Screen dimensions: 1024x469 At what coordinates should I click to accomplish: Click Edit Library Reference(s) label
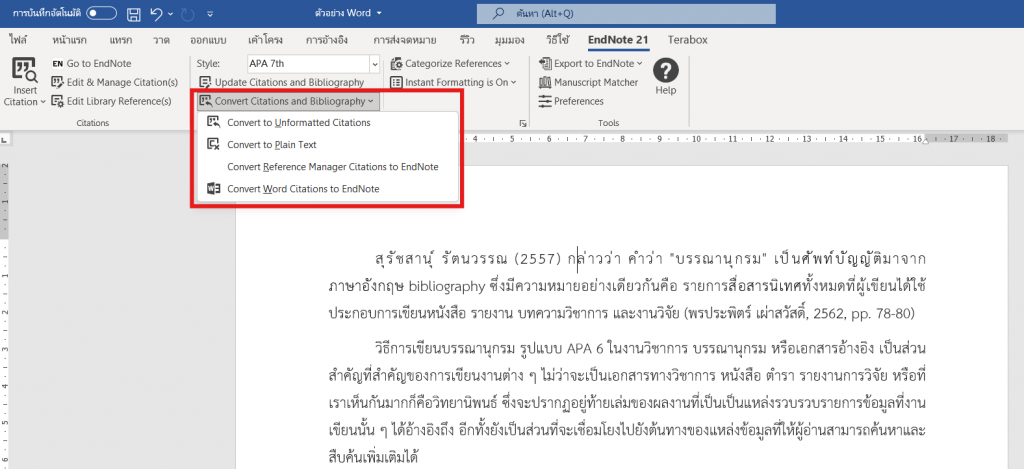pos(119,101)
